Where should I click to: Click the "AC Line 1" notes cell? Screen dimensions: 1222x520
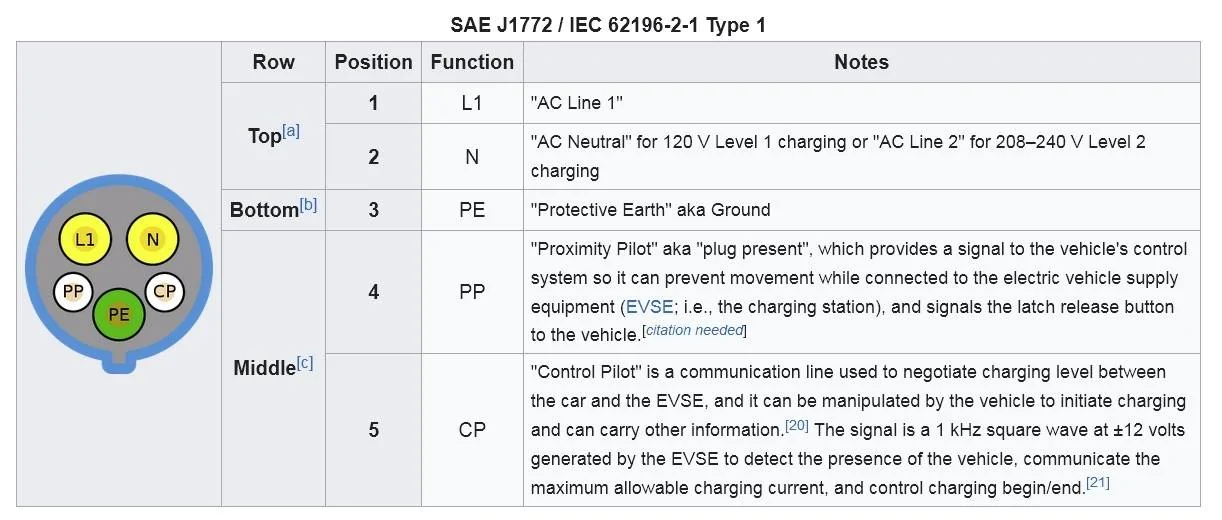click(861, 103)
